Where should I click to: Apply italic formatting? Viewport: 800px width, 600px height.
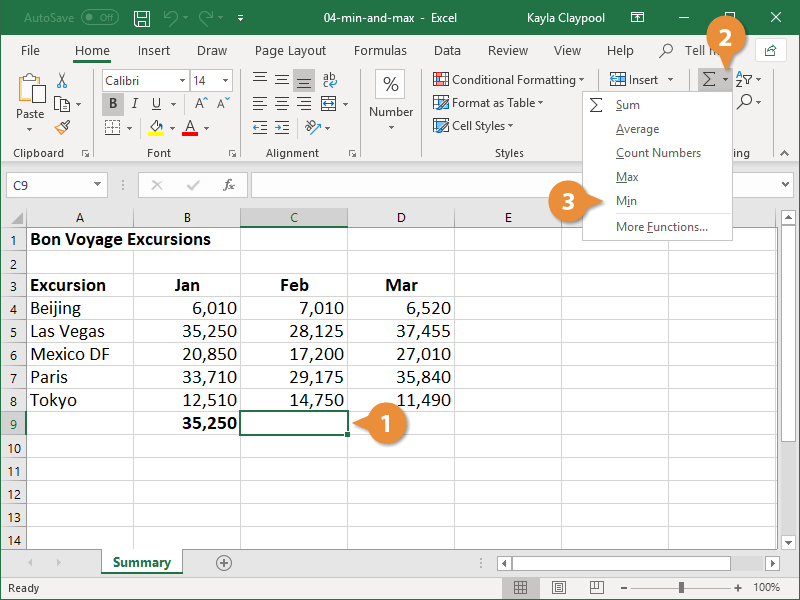pyautogui.click(x=134, y=103)
